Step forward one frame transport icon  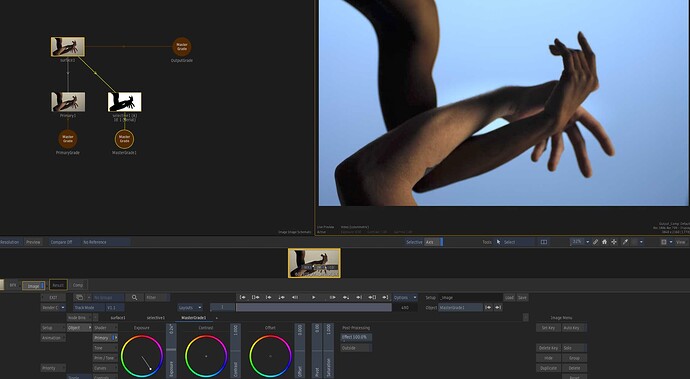pos(332,298)
